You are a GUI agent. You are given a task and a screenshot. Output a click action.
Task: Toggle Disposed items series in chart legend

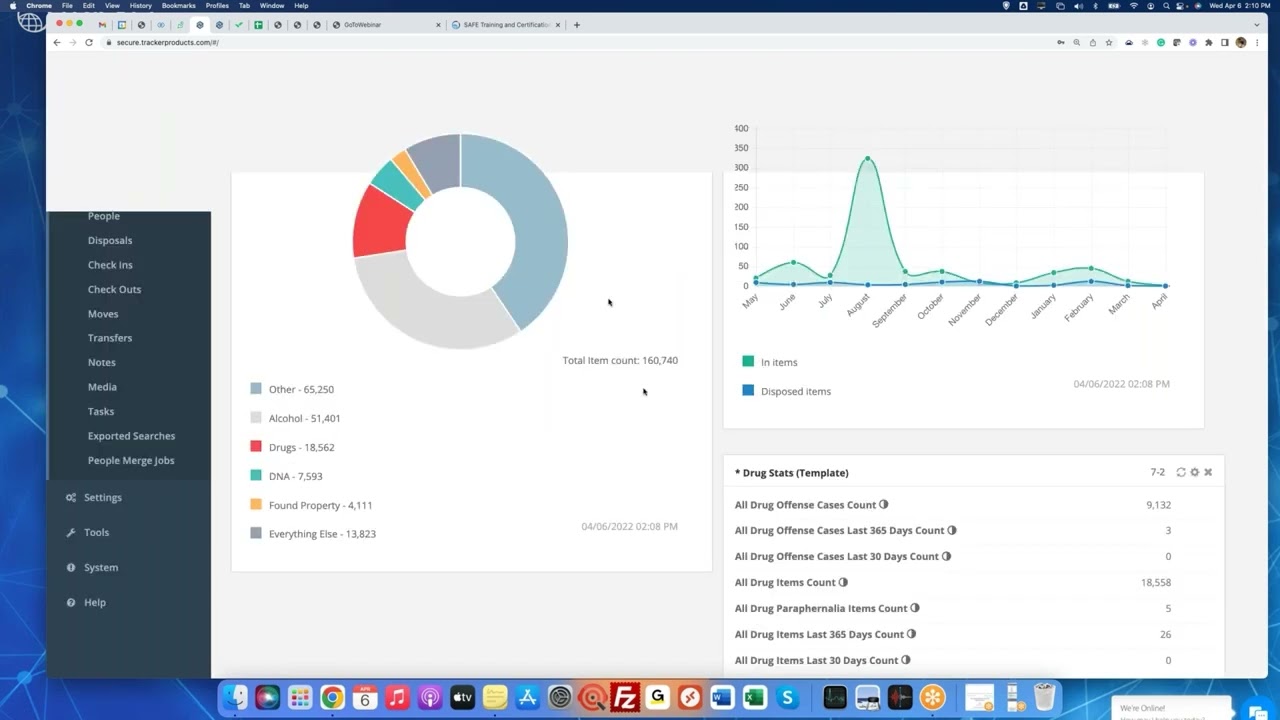787,391
